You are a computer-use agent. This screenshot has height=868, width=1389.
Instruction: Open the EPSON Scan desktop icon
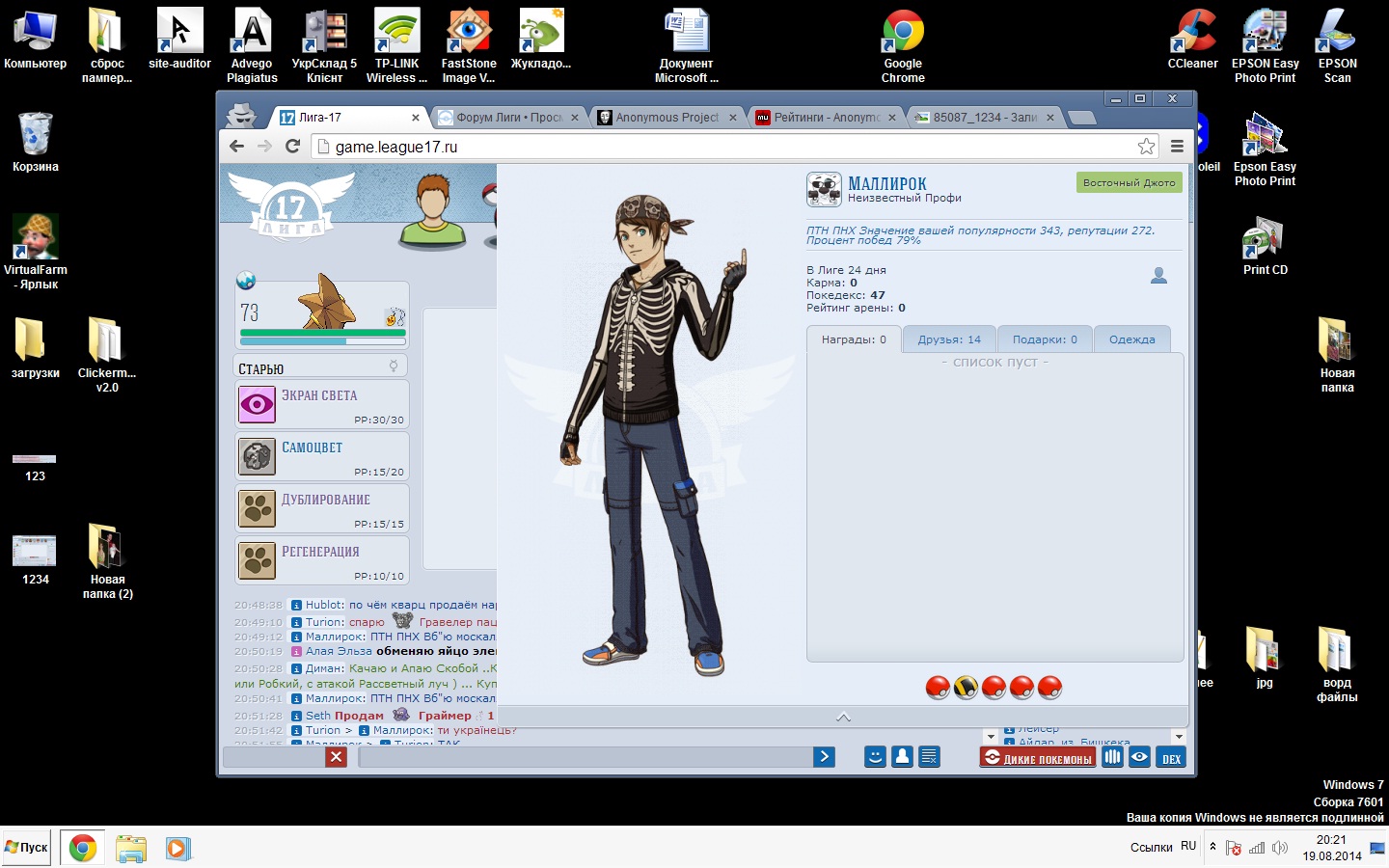click(x=1337, y=45)
